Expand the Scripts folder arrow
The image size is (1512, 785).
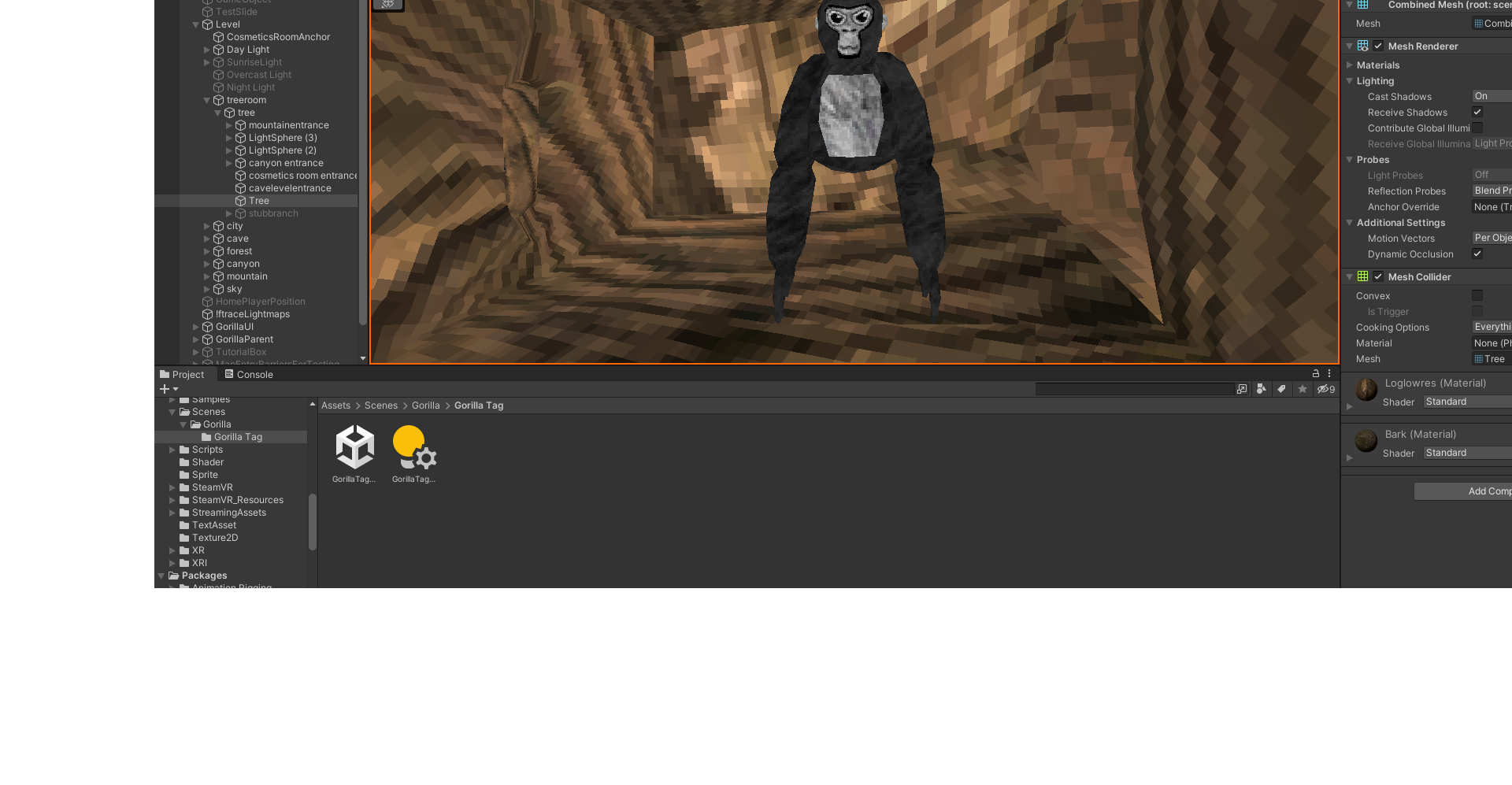point(172,450)
